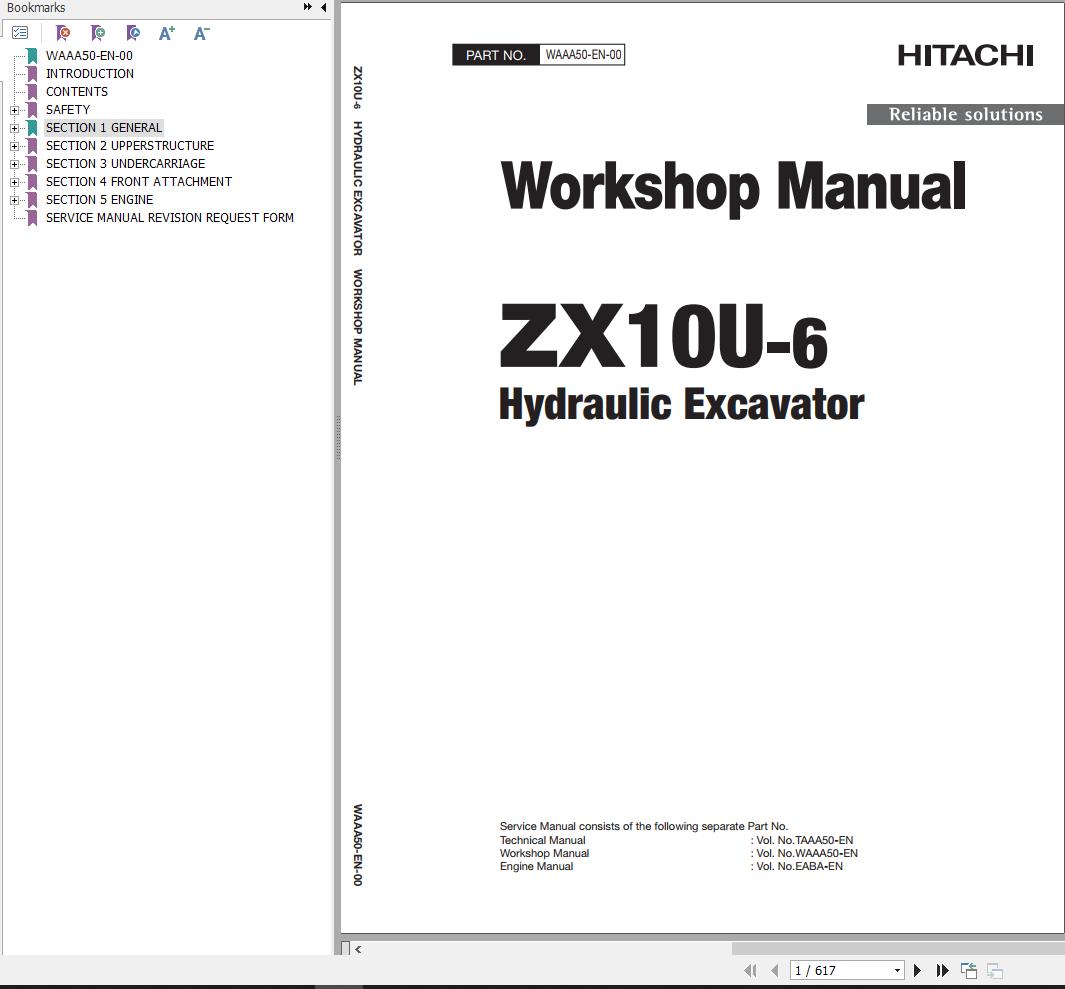
Task: Click the "Vol. No.EABA-EN" text
Action: [799, 867]
